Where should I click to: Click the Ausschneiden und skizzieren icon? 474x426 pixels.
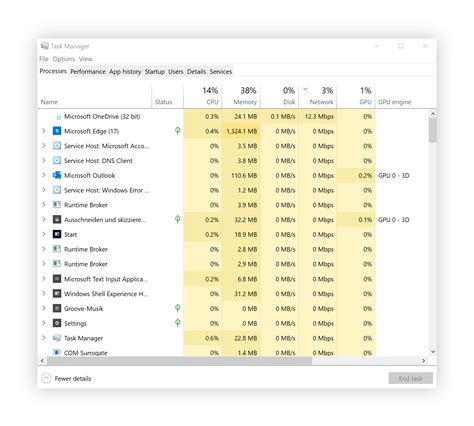(x=57, y=219)
